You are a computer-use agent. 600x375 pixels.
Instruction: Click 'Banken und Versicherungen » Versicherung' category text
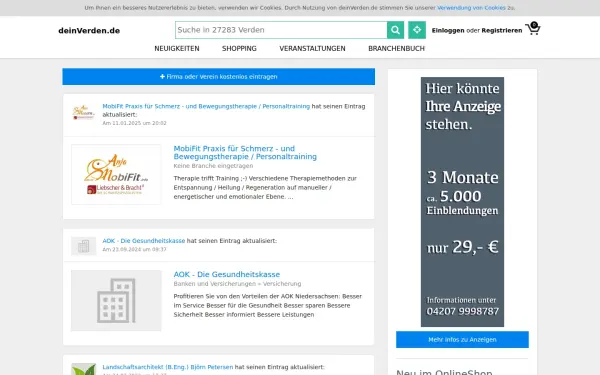pos(237,284)
